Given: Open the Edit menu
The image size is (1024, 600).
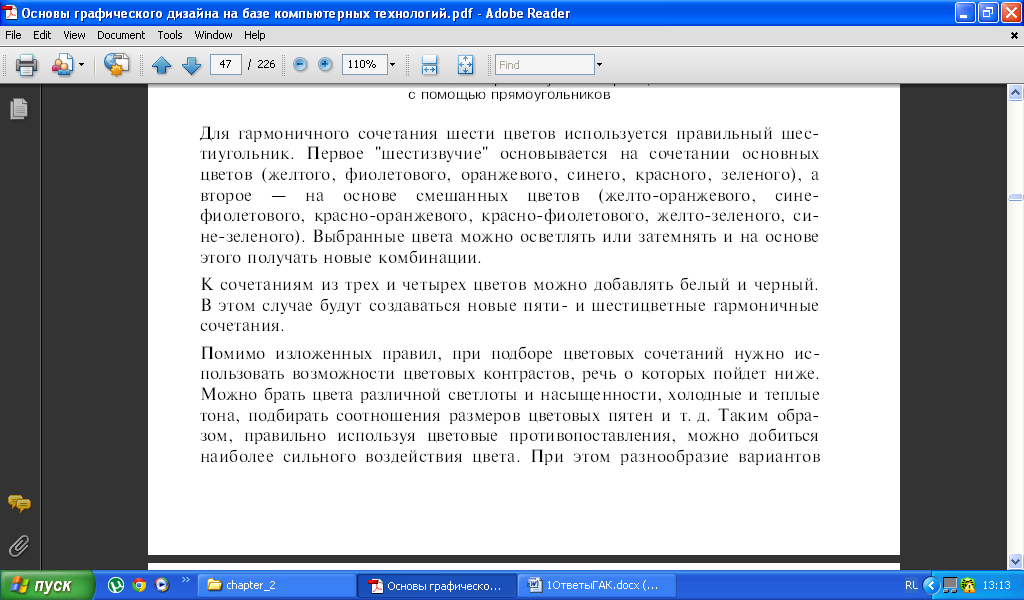Looking at the screenshot, I should coord(42,35).
